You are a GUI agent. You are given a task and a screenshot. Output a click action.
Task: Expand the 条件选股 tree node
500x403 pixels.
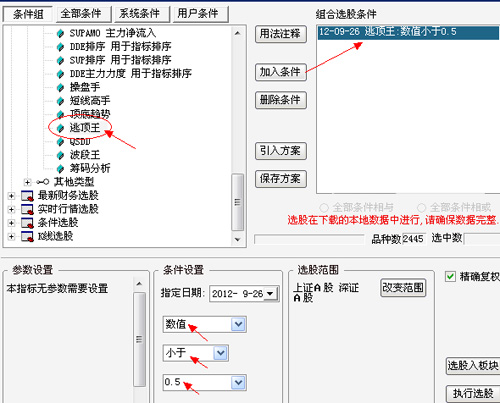pos(11,223)
